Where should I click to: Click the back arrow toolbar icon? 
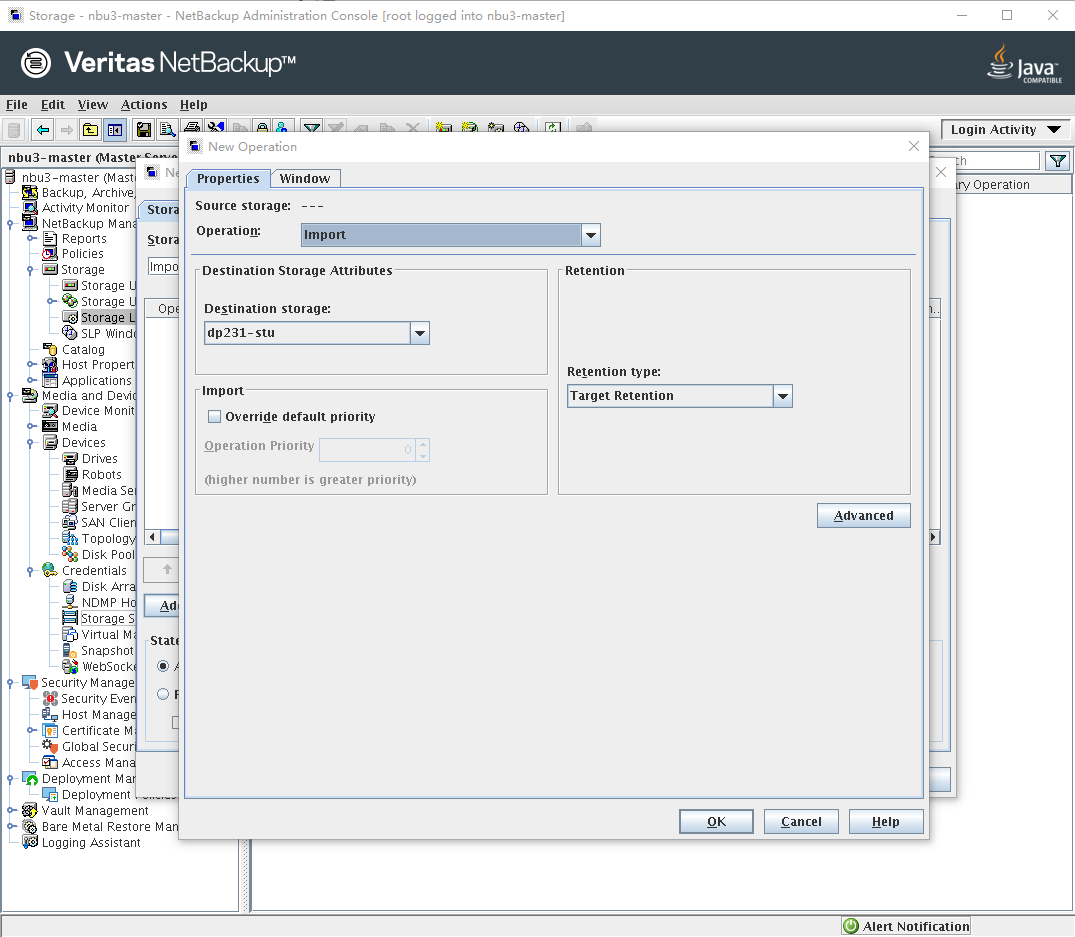[x=42, y=130]
